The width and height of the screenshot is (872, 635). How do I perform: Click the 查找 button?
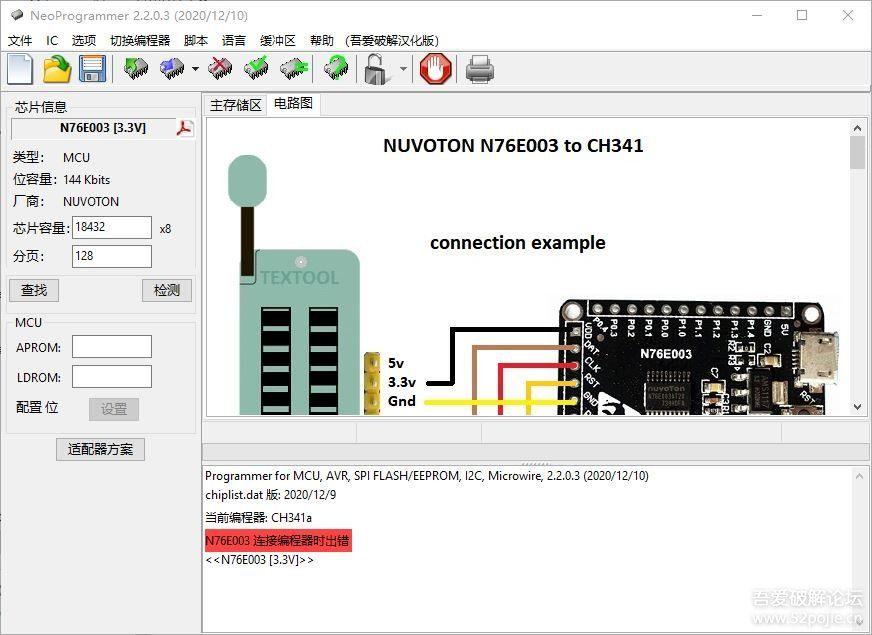coord(34,290)
